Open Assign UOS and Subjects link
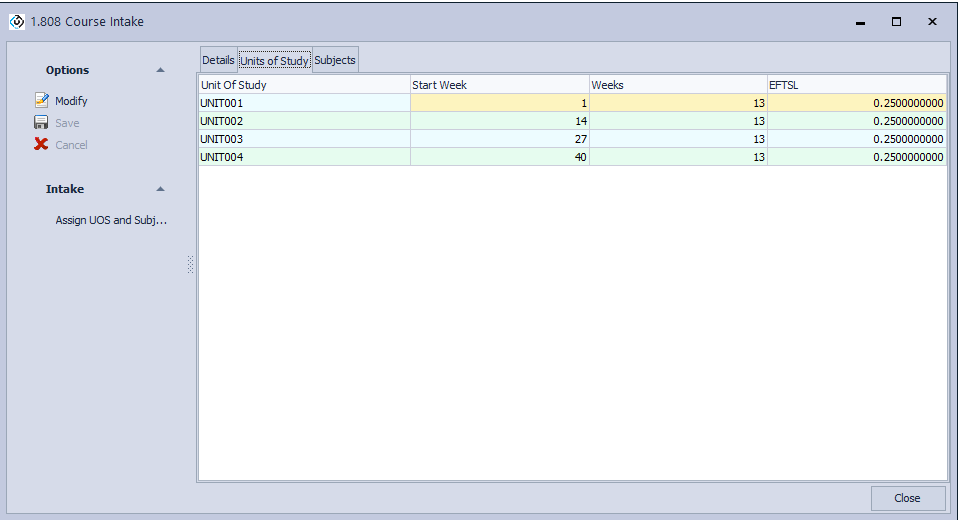960x520 pixels. coord(111,220)
